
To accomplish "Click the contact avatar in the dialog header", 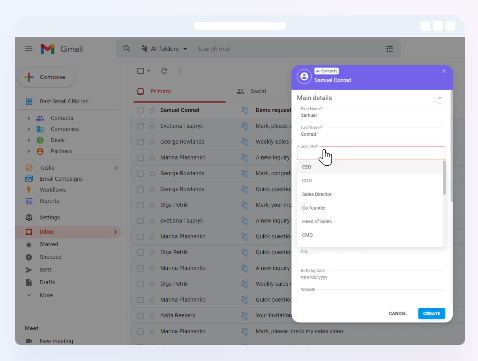I will click(x=304, y=77).
